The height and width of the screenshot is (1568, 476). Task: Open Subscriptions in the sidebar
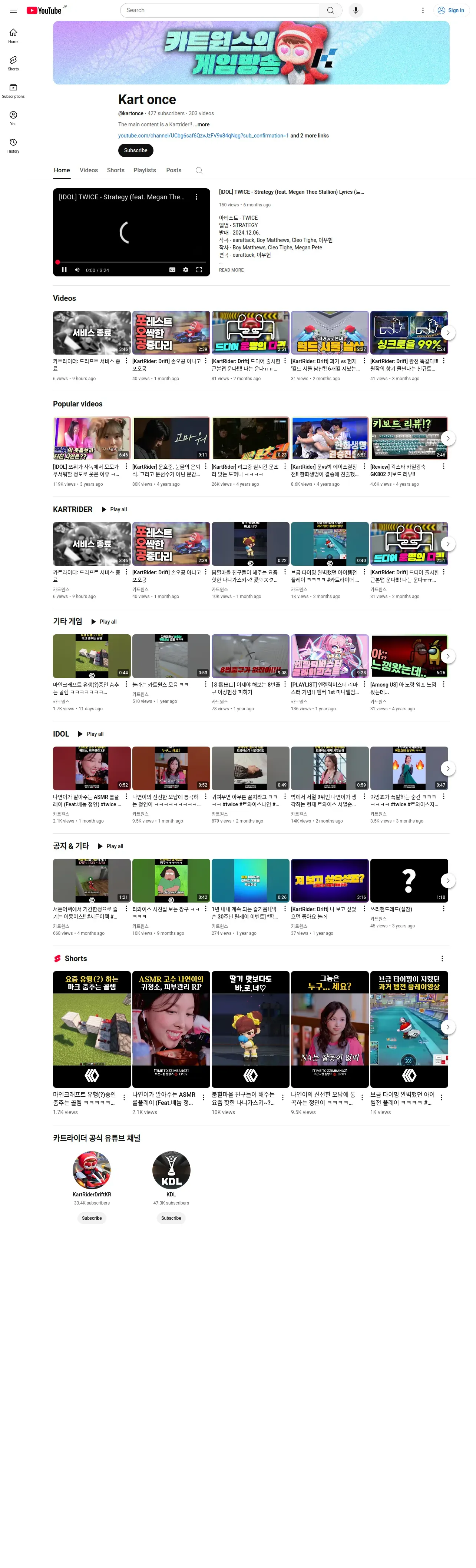pos(13,91)
